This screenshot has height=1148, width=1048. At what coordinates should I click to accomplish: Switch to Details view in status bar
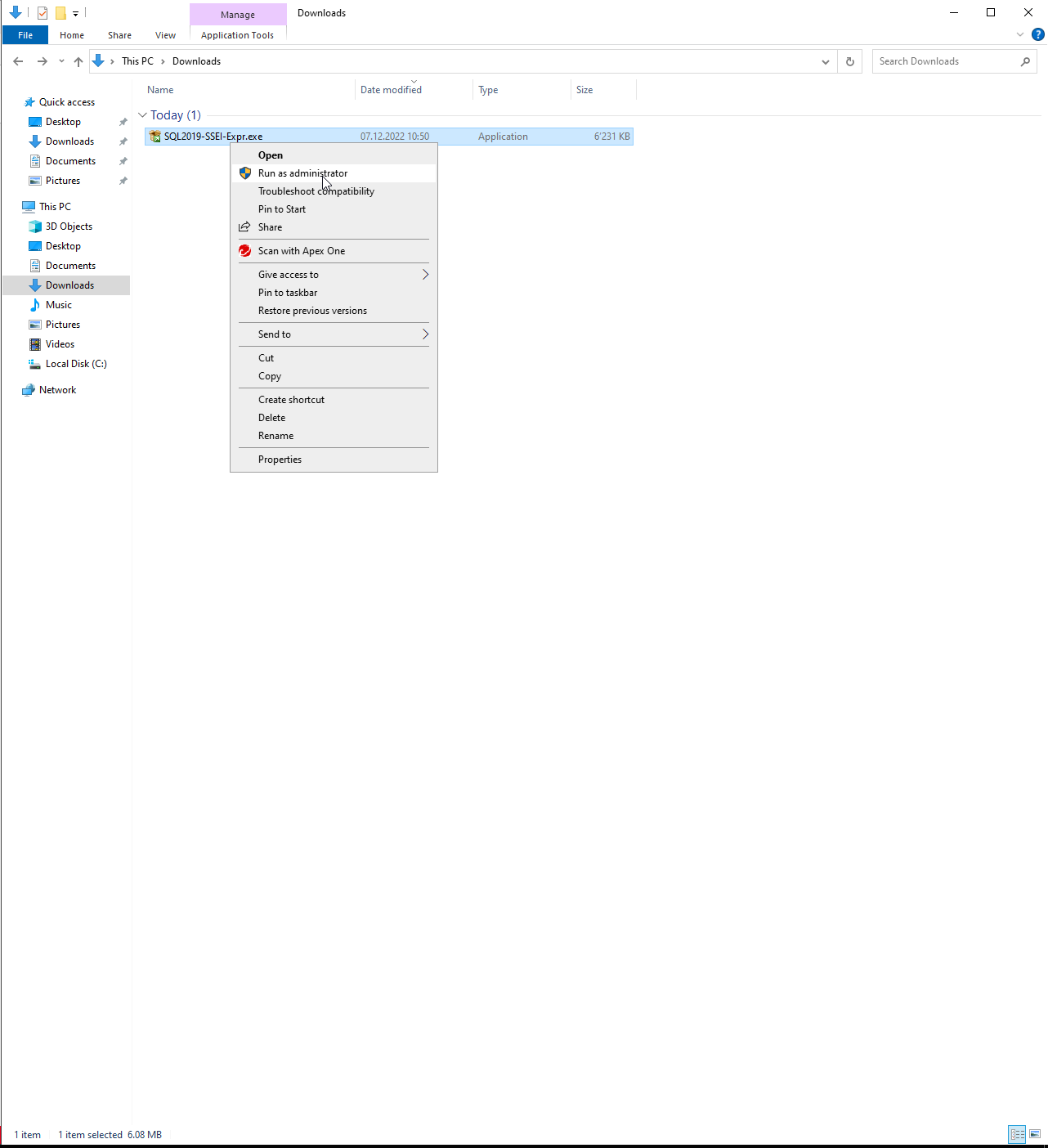pyautogui.click(x=1017, y=1134)
